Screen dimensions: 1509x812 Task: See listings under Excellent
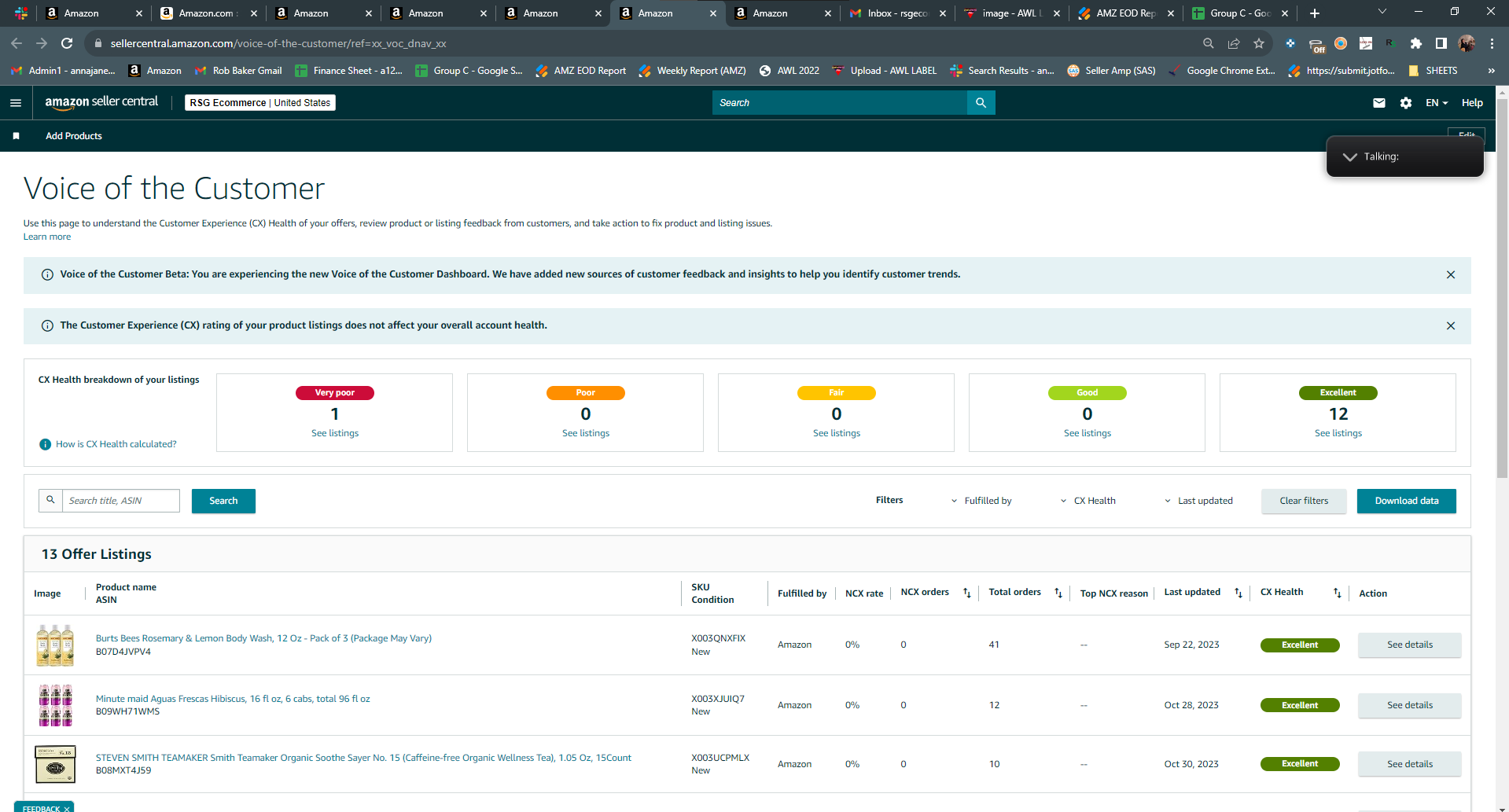(1338, 433)
